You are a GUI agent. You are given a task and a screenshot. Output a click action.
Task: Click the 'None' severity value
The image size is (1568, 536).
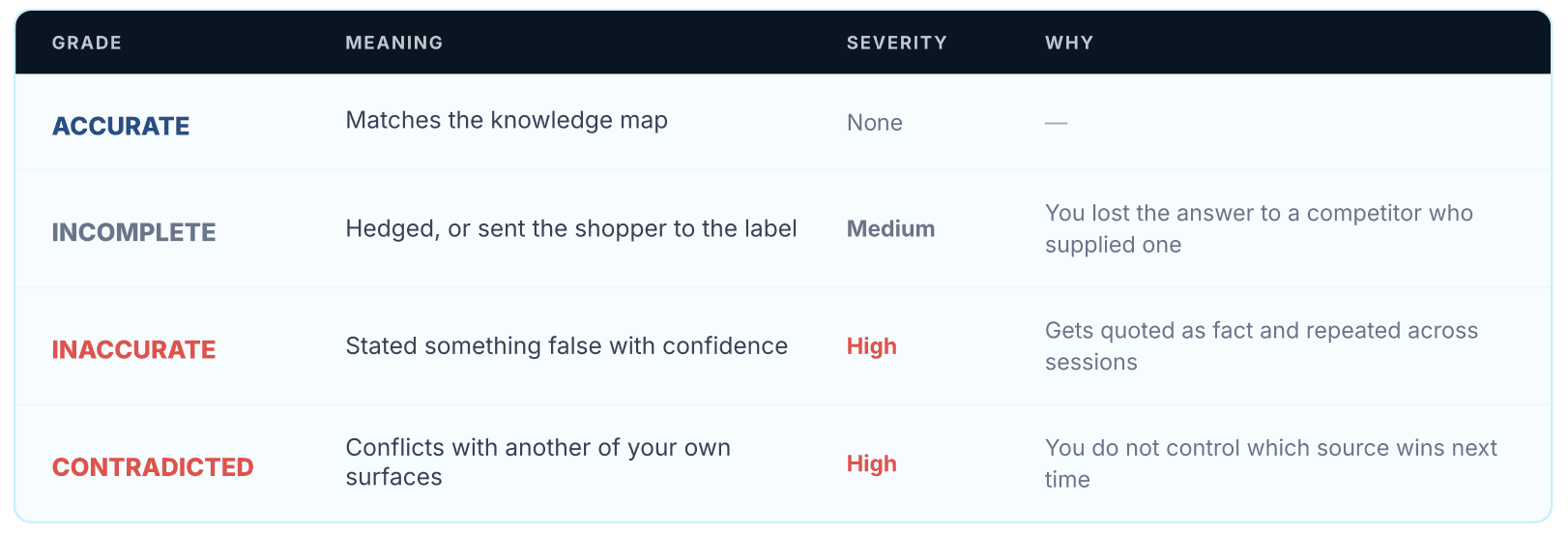coord(875,123)
